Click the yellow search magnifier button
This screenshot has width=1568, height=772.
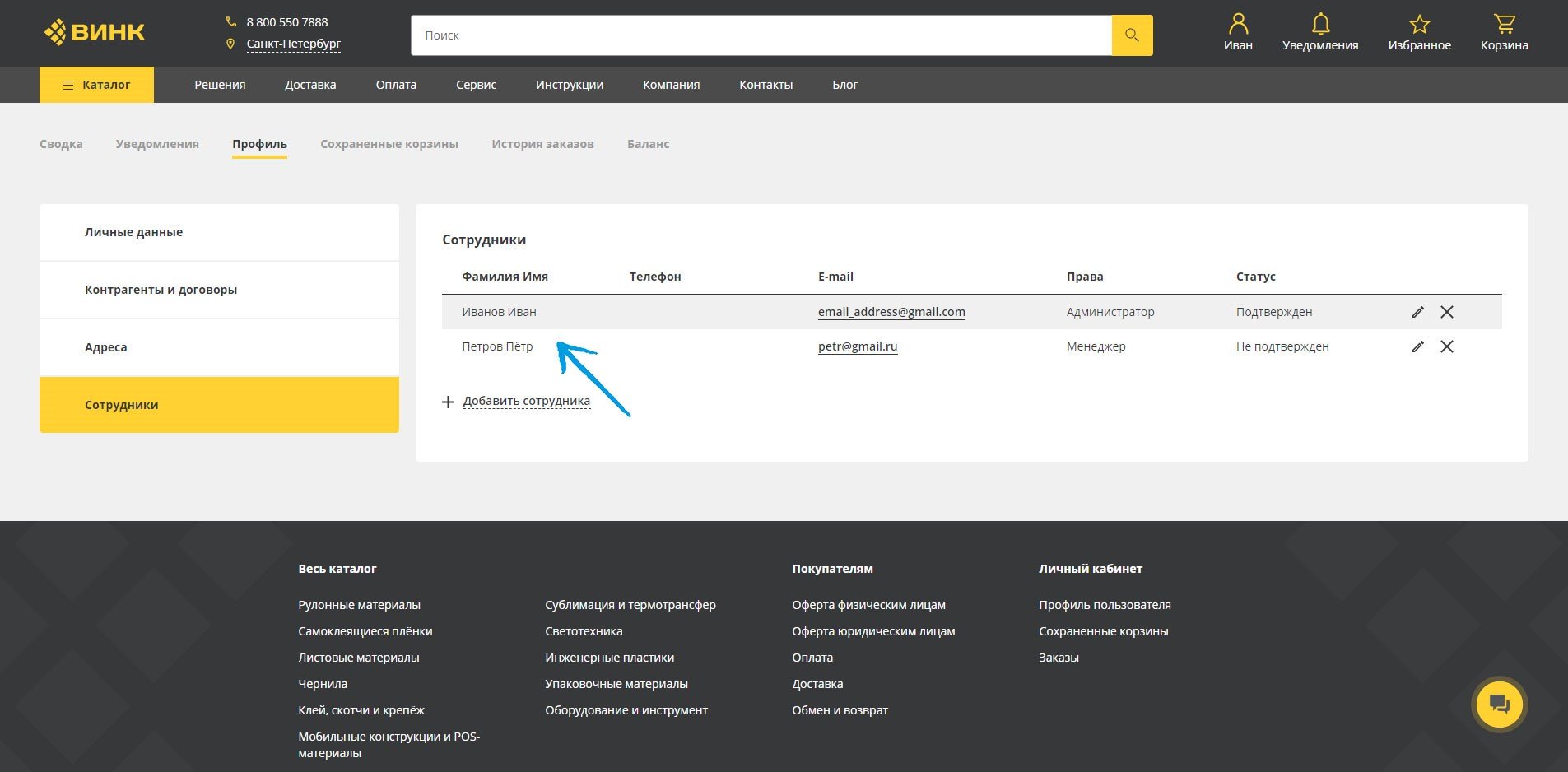pos(1132,35)
